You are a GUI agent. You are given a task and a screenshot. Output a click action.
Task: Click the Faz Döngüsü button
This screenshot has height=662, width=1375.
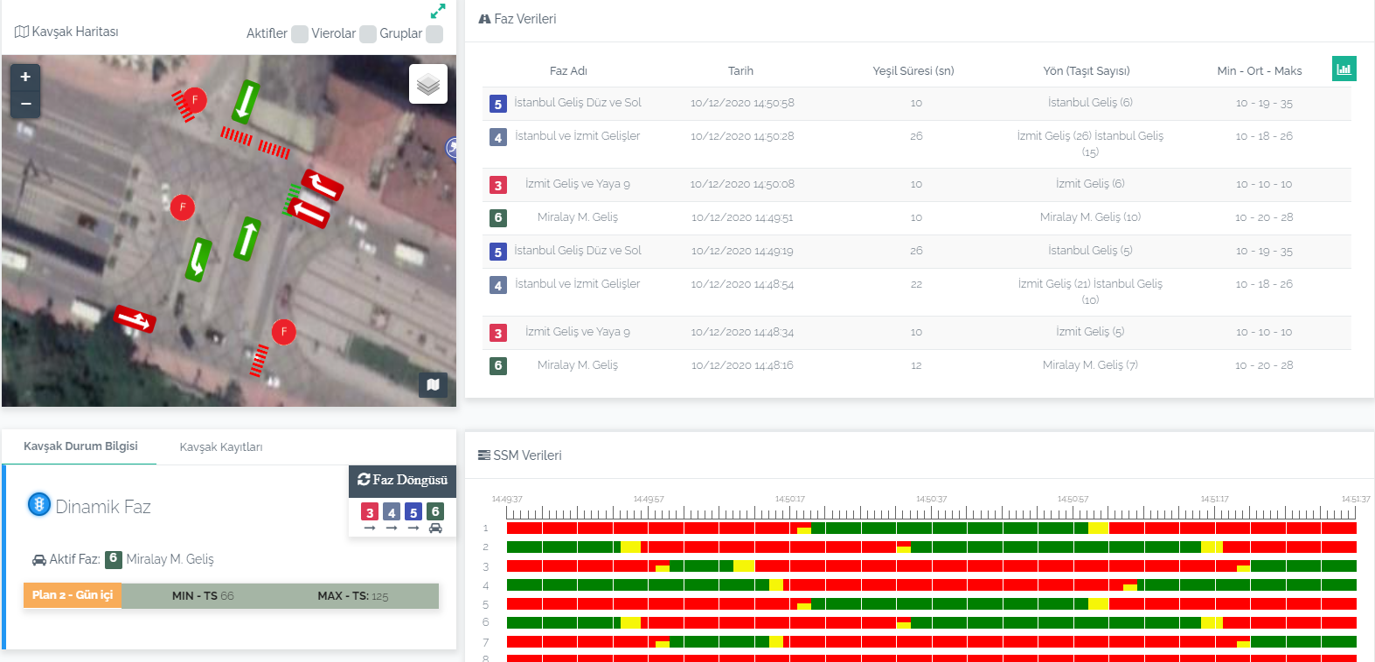(403, 480)
